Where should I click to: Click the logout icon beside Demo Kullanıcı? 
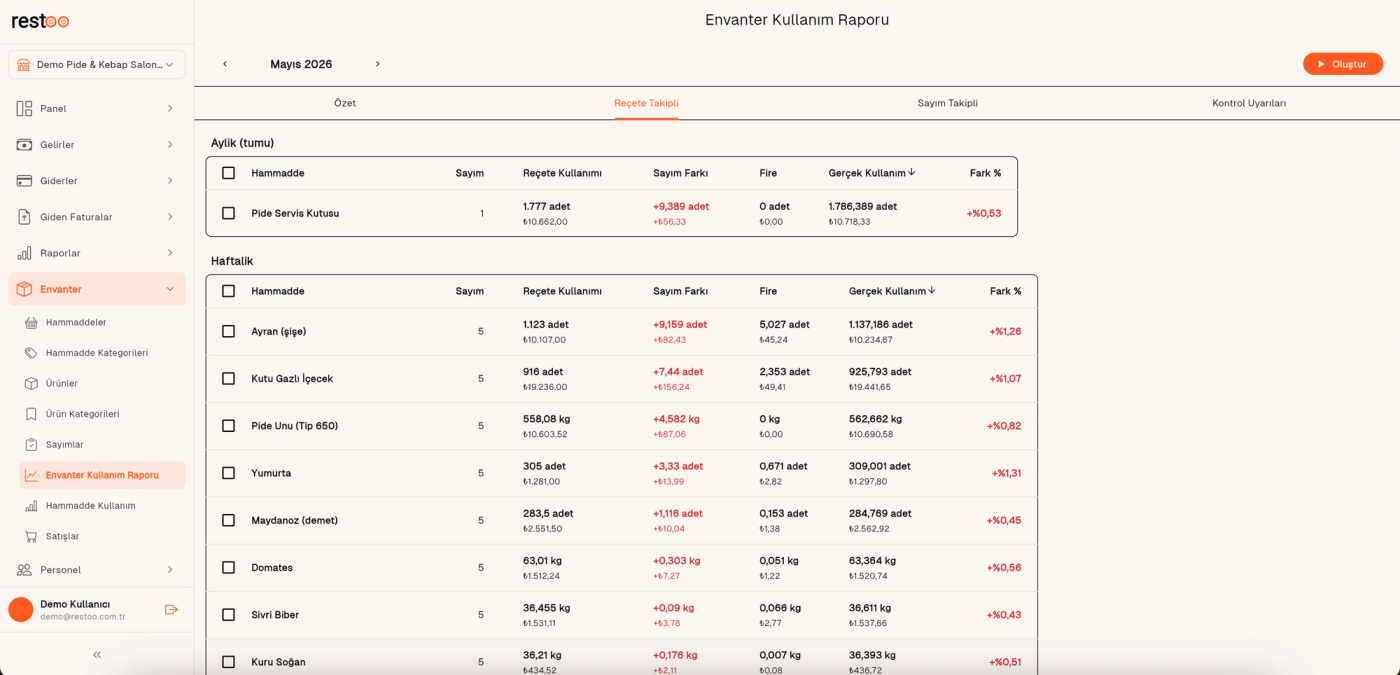(171, 610)
